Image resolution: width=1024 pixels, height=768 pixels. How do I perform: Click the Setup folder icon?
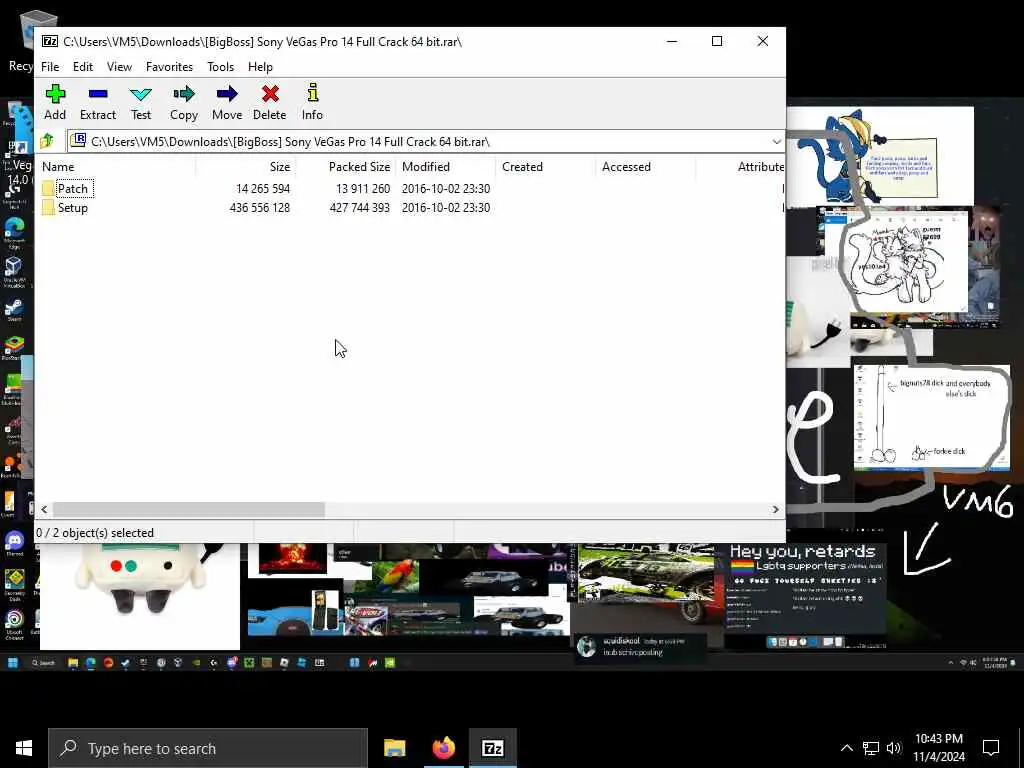[x=48, y=208]
